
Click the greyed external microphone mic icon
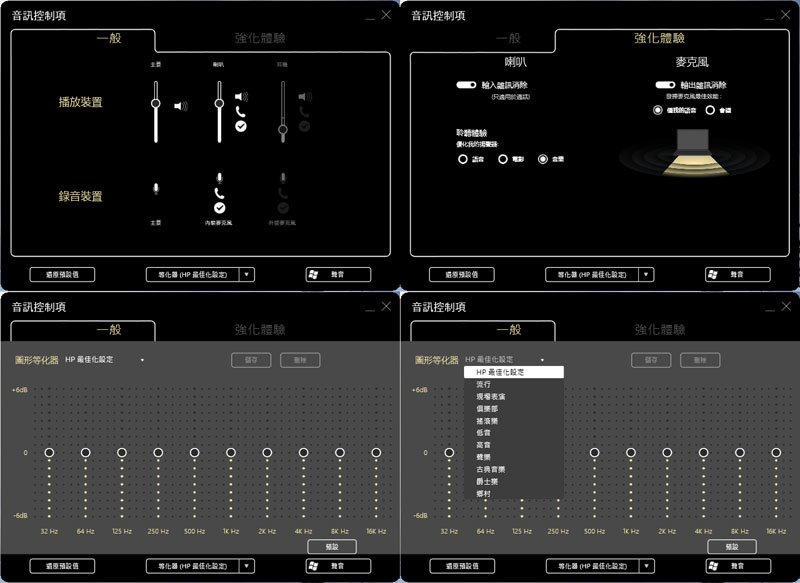(x=283, y=178)
